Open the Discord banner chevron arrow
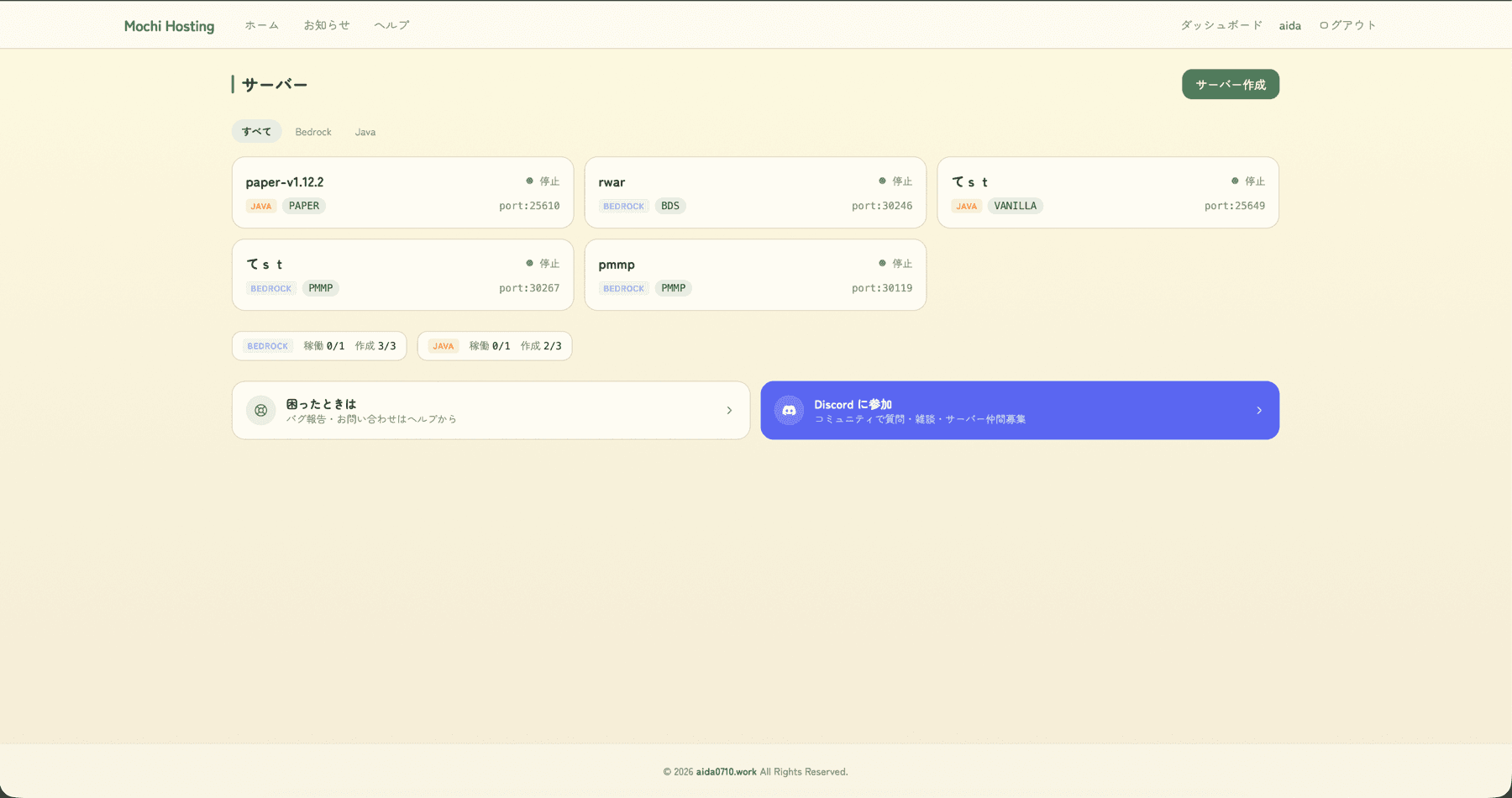 [x=1259, y=411]
